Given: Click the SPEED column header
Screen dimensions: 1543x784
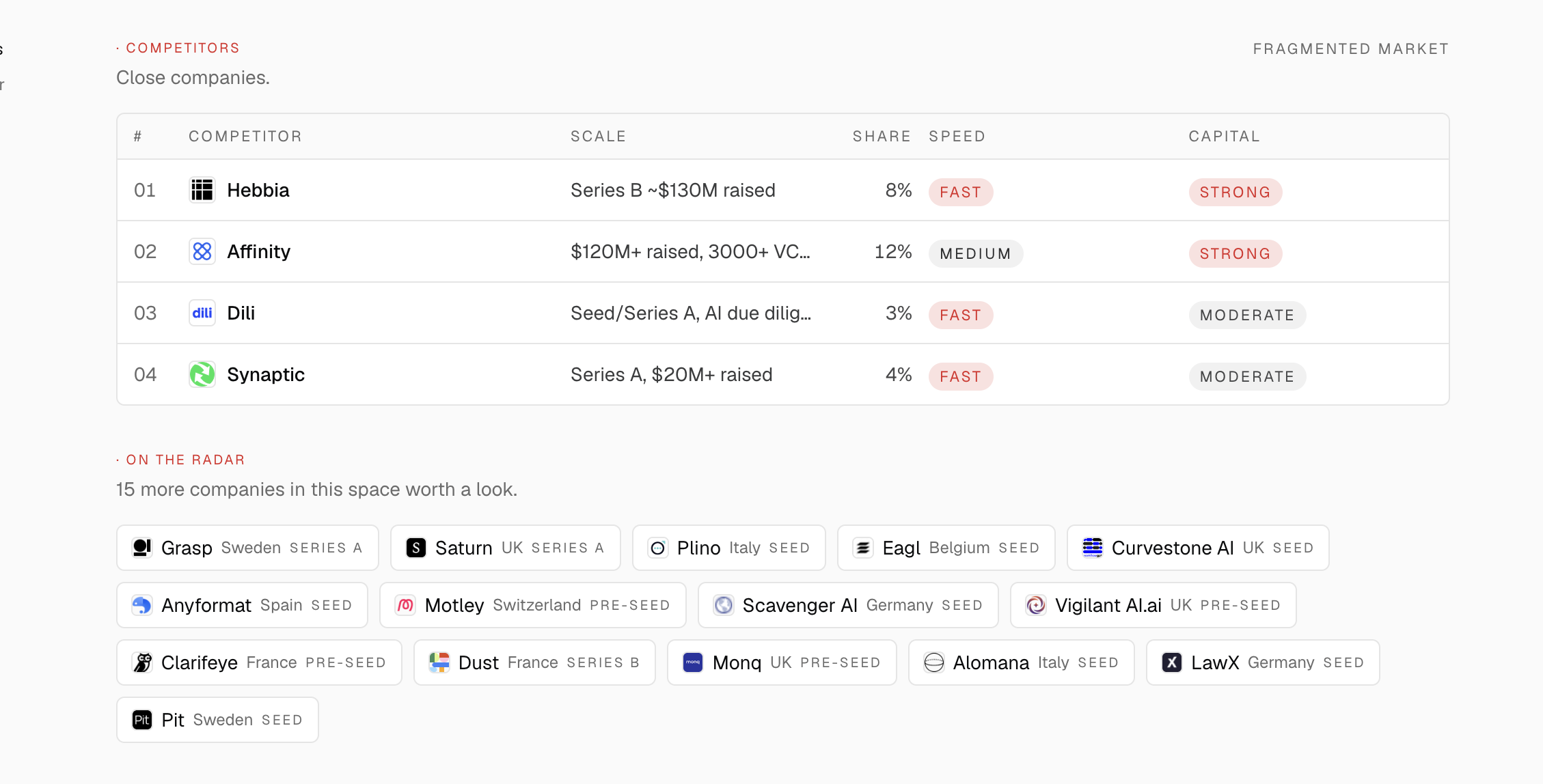Looking at the screenshot, I should [x=957, y=137].
